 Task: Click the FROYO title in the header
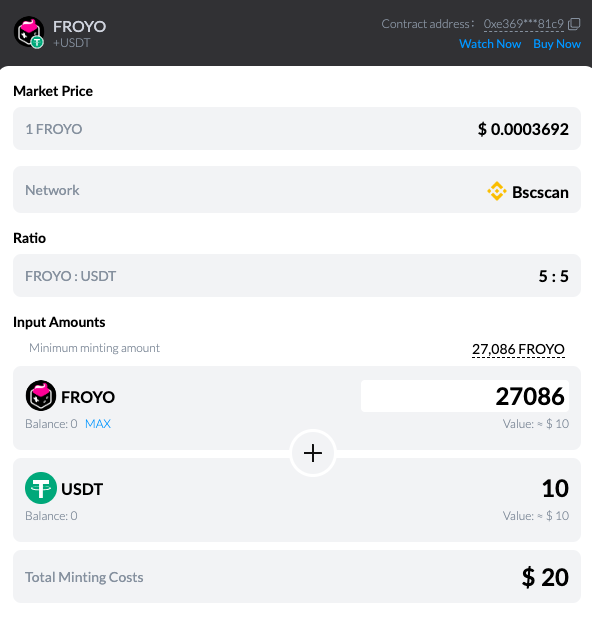pyautogui.click(x=80, y=27)
